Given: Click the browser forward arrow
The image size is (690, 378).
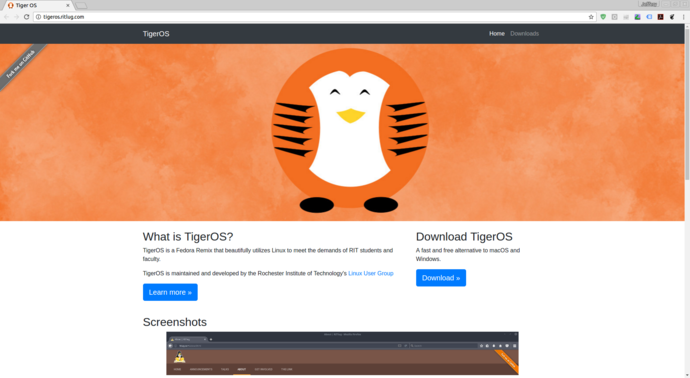Looking at the screenshot, I should [x=16, y=17].
